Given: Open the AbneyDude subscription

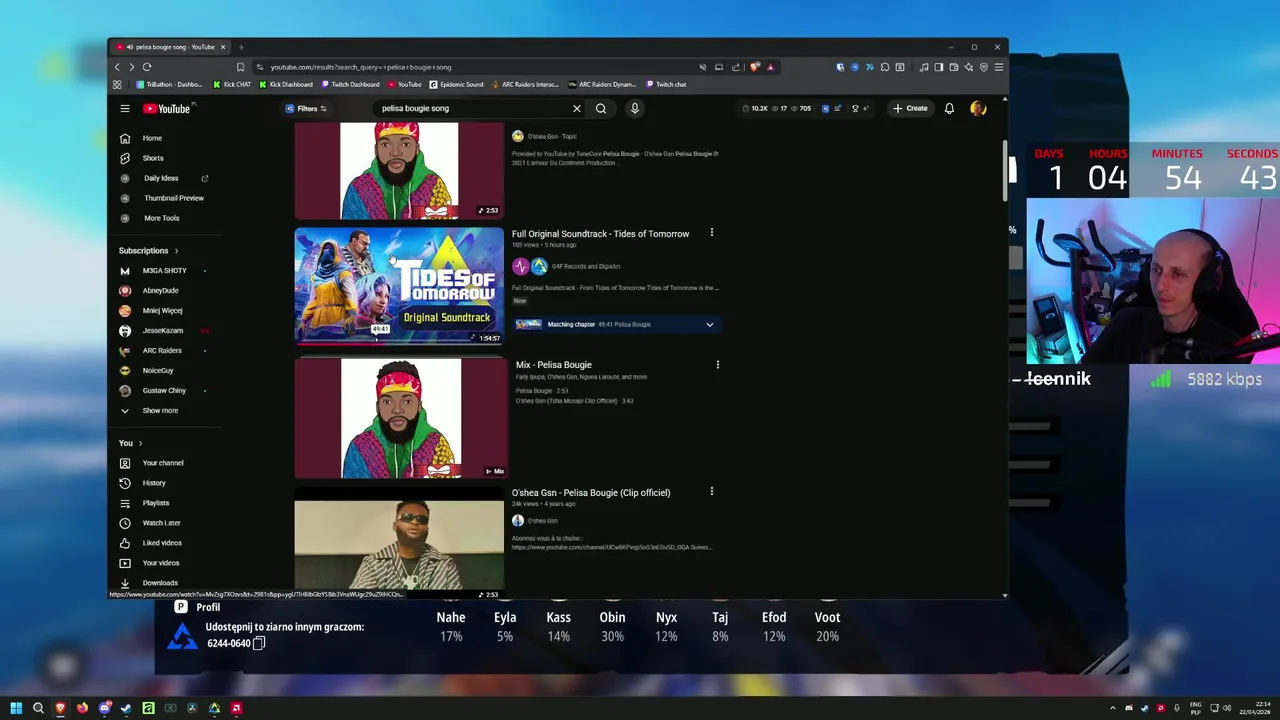Looking at the screenshot, I should (162, 291).
